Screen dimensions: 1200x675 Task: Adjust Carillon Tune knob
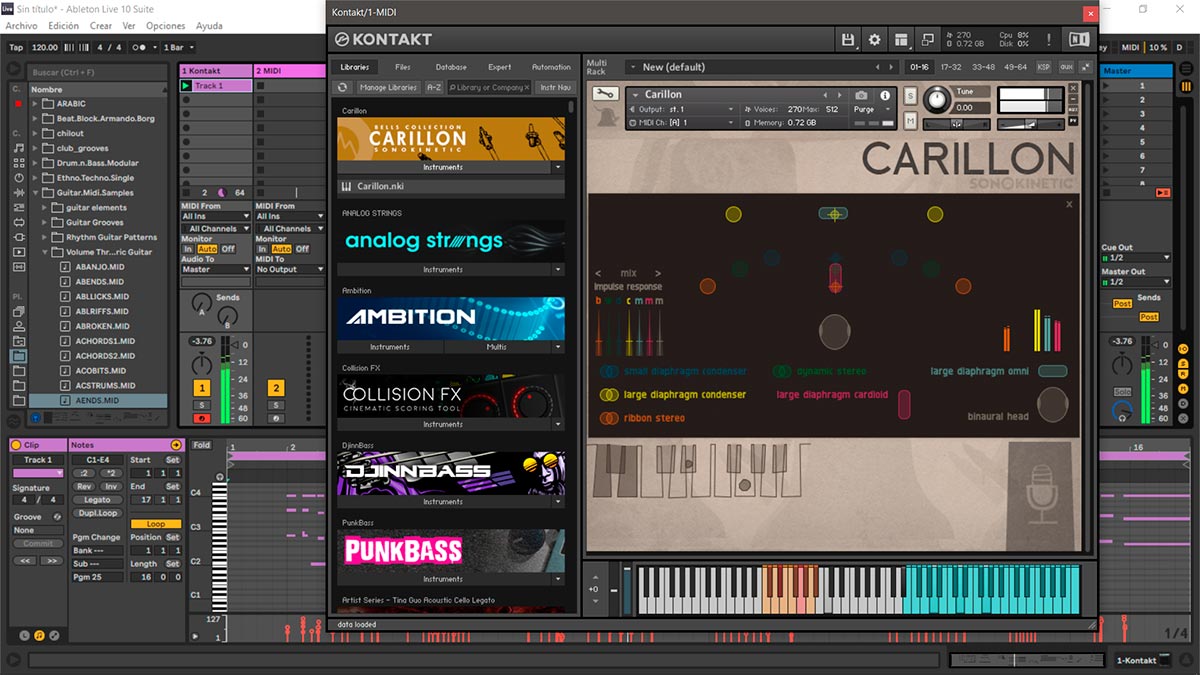pos(937,99)
